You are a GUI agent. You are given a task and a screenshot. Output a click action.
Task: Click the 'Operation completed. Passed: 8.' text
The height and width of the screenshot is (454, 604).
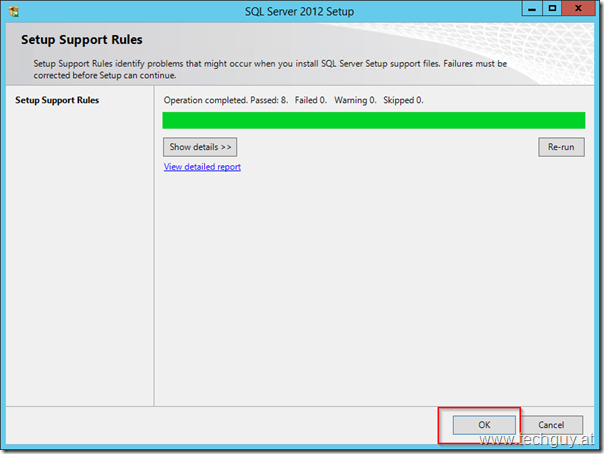[x=226, y=100]
